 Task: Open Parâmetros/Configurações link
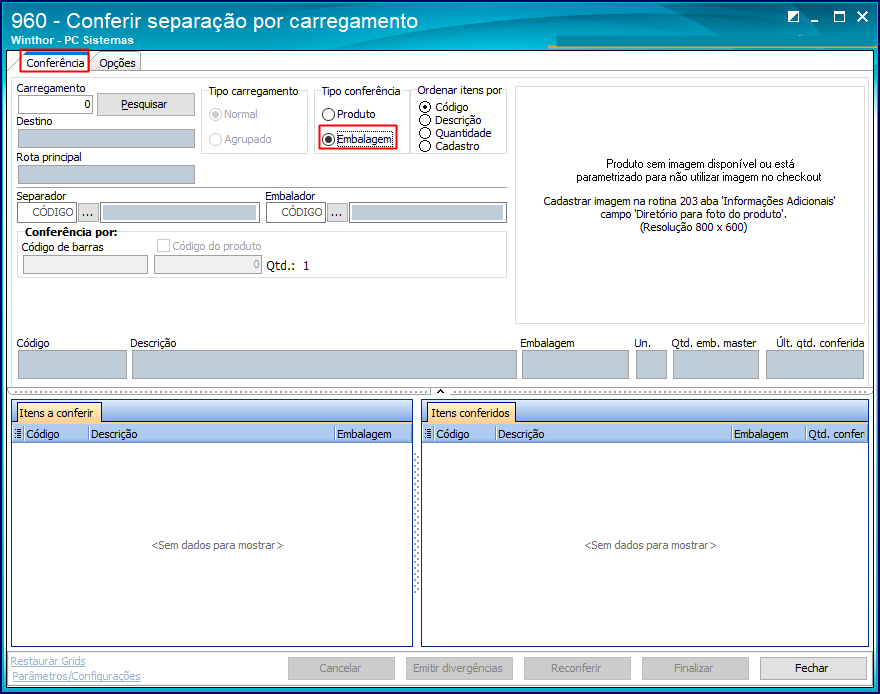point(76,676)
